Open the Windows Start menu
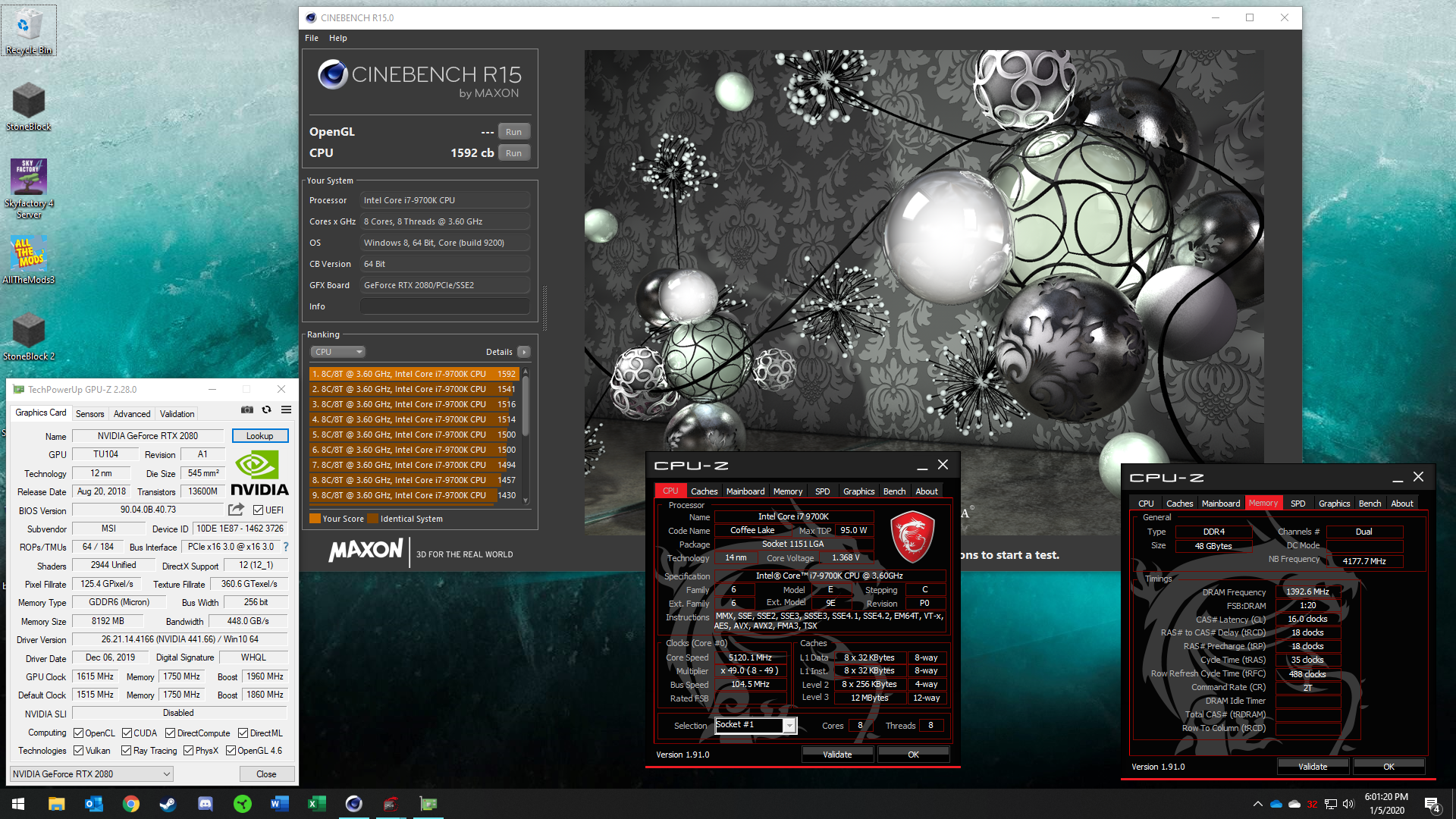Image resolution: width=1456 pixels, height=819 pixels. point(18,804)
